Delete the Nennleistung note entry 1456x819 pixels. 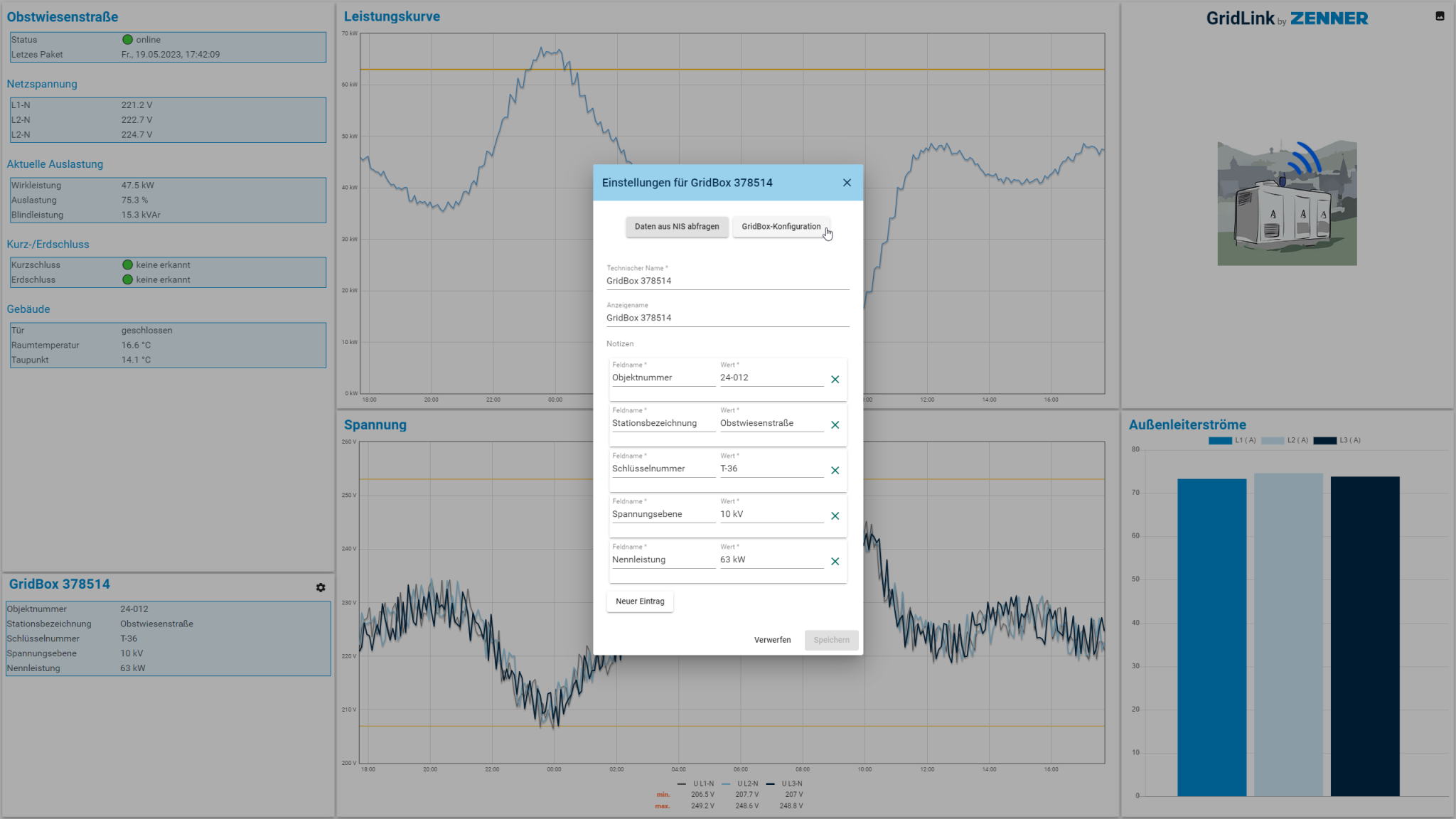(x=835, y=561)
